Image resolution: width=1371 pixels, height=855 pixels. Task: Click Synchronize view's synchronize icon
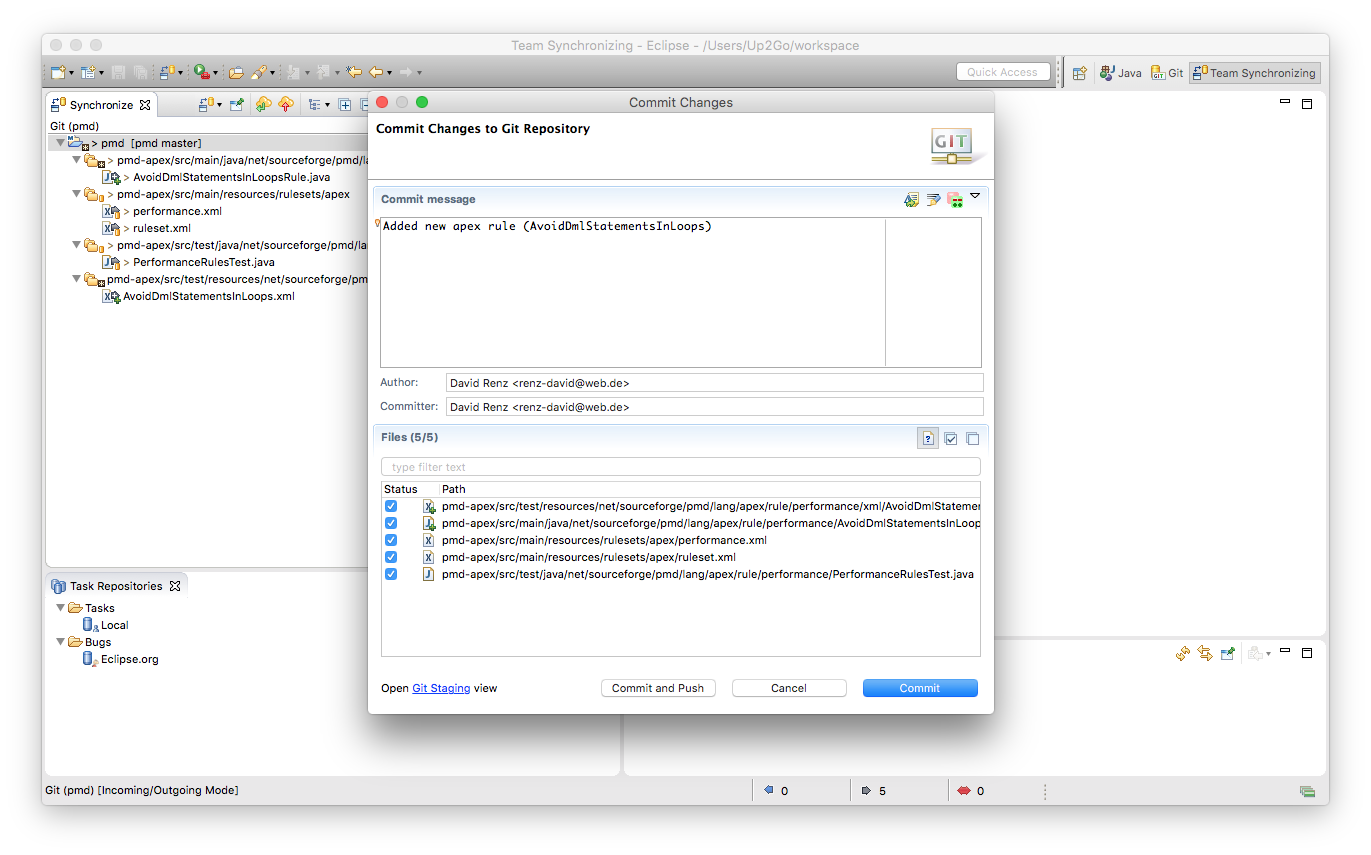[x=205, y=104]
